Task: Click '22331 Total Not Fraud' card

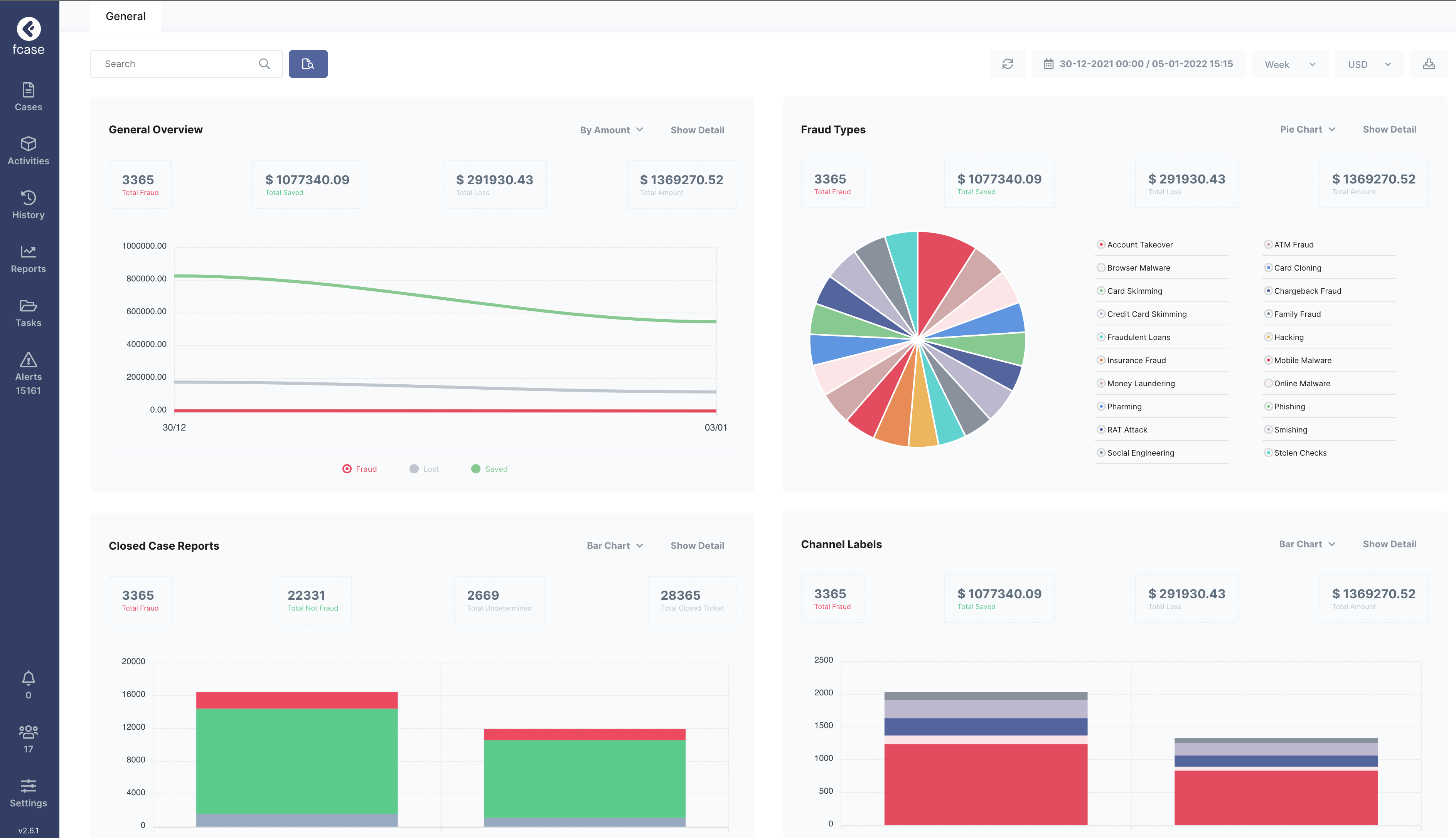Action: point(313,600)
